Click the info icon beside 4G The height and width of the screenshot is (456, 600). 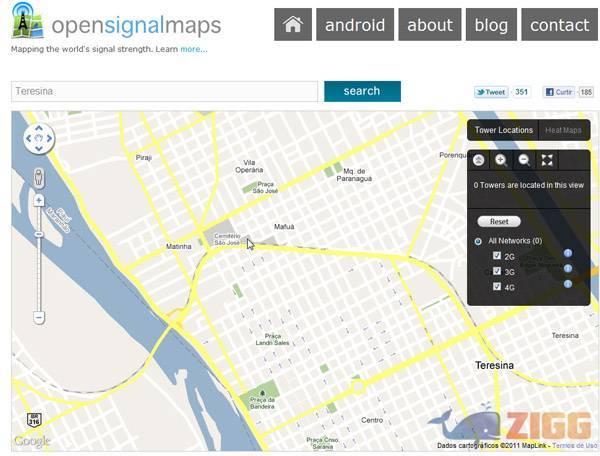568,284
